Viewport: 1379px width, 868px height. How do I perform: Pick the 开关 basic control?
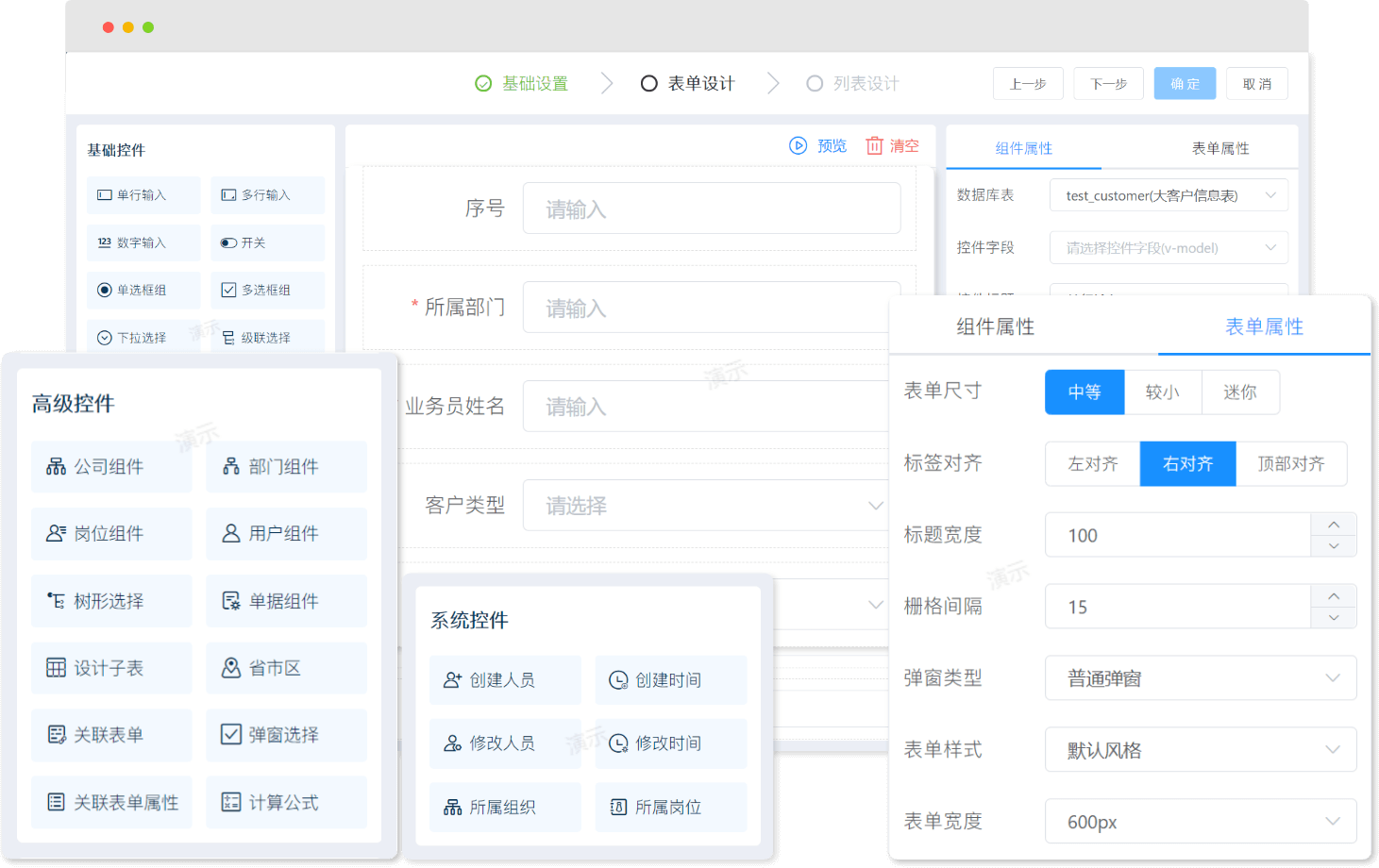pos(267,242)
